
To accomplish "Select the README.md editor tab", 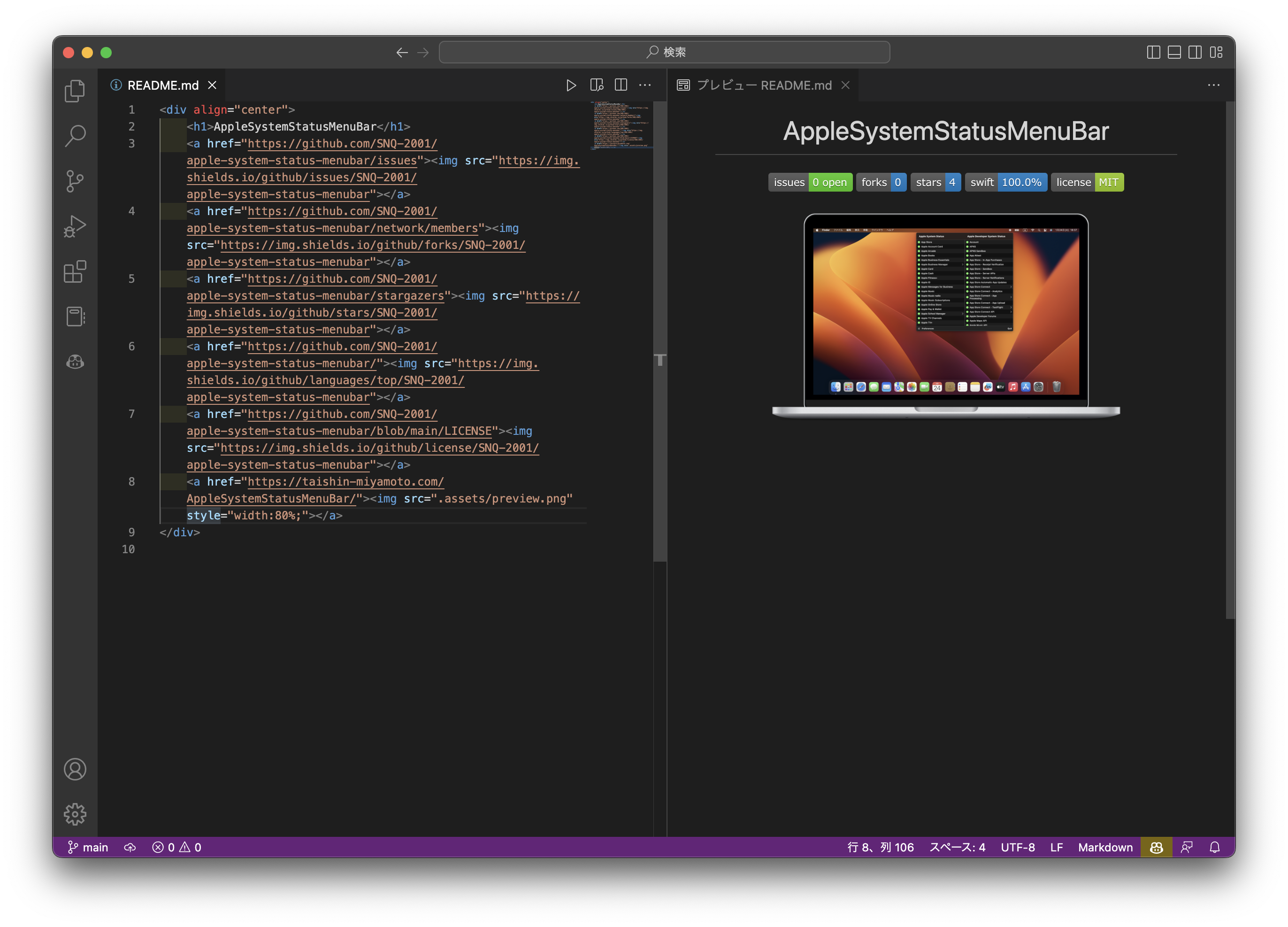I will coord(162,85).
